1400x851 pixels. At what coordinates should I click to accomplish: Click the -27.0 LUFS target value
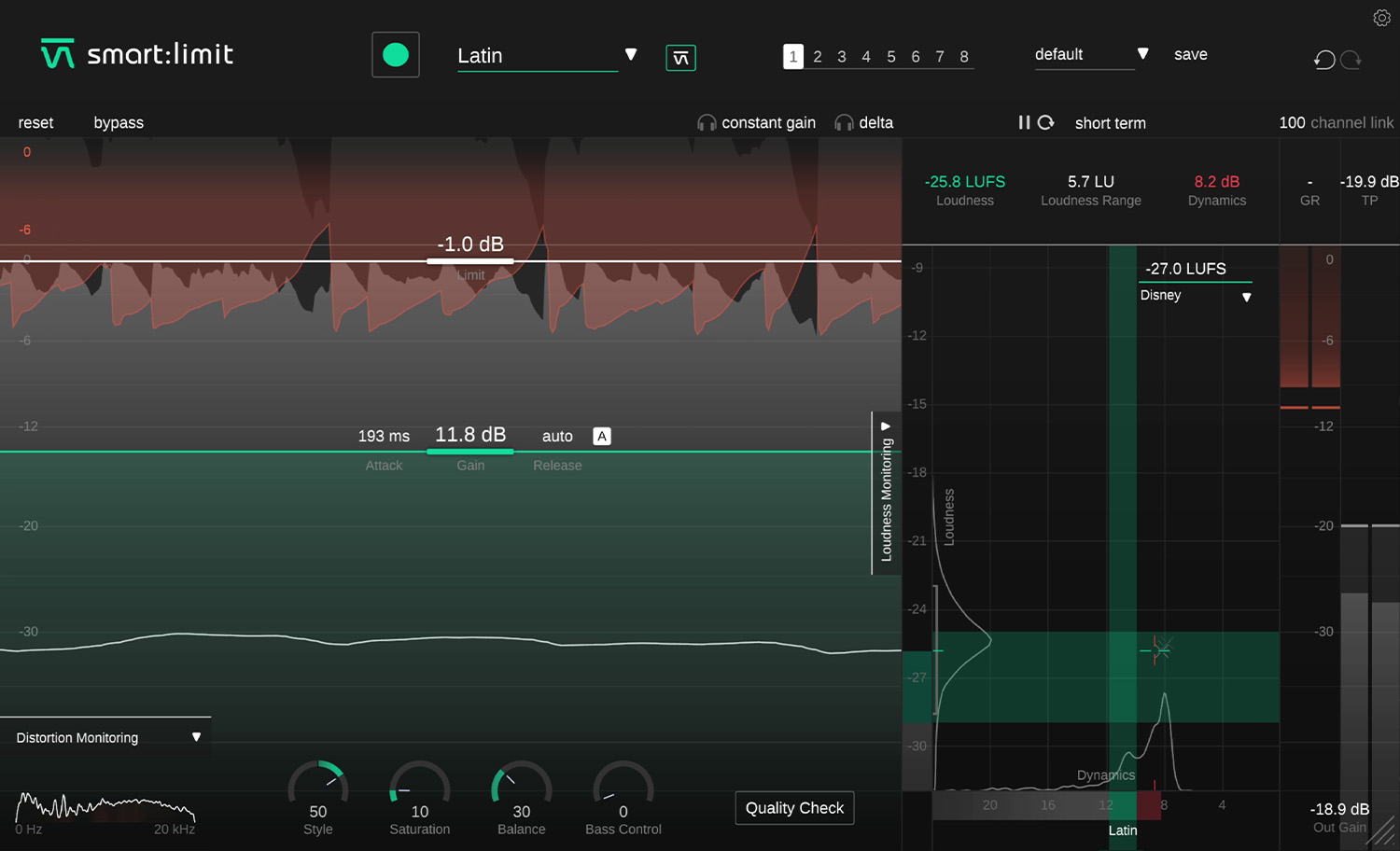coord(1185,269)
